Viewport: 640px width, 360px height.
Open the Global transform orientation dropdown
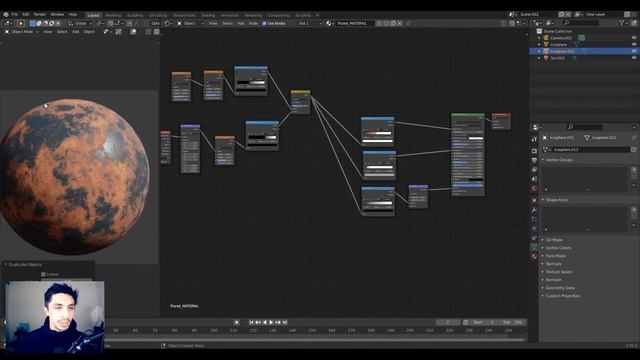point(80,23)
